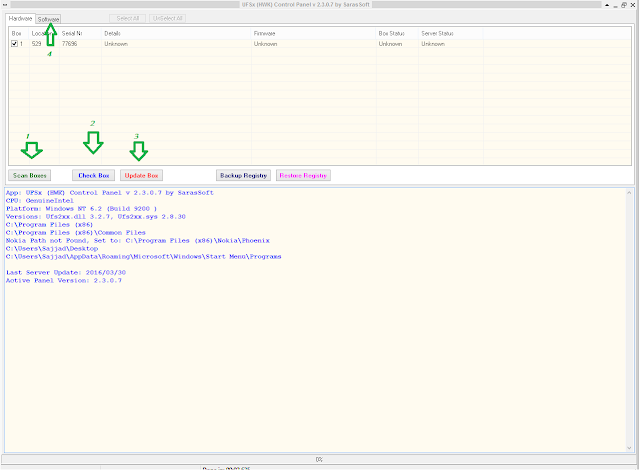Click the Server Status column header
640x473 pixels.
(x=451, y=33)
